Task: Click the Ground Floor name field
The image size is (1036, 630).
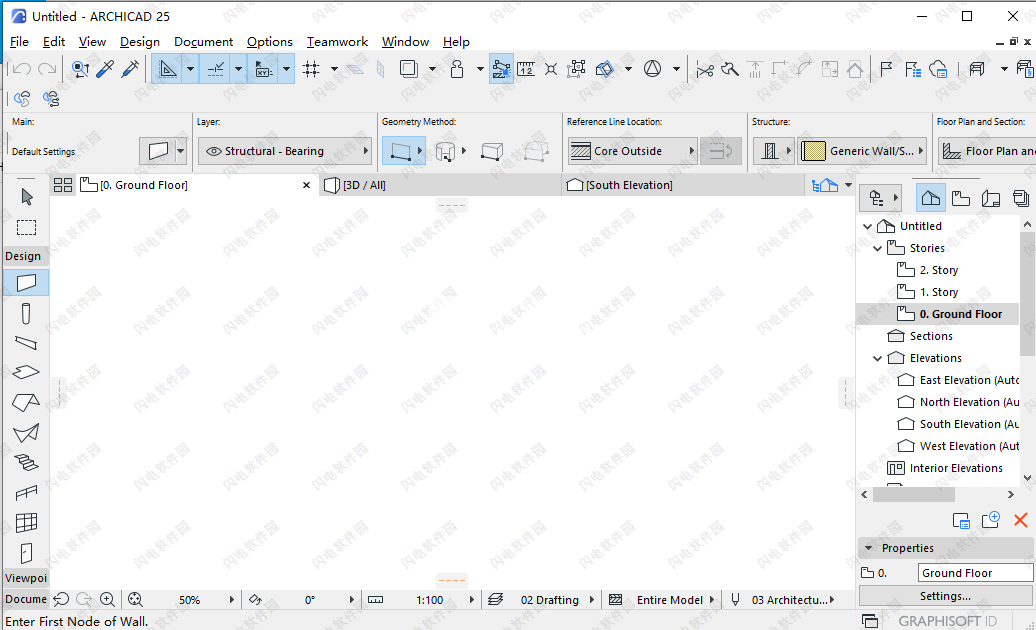Action: point(975,573)
